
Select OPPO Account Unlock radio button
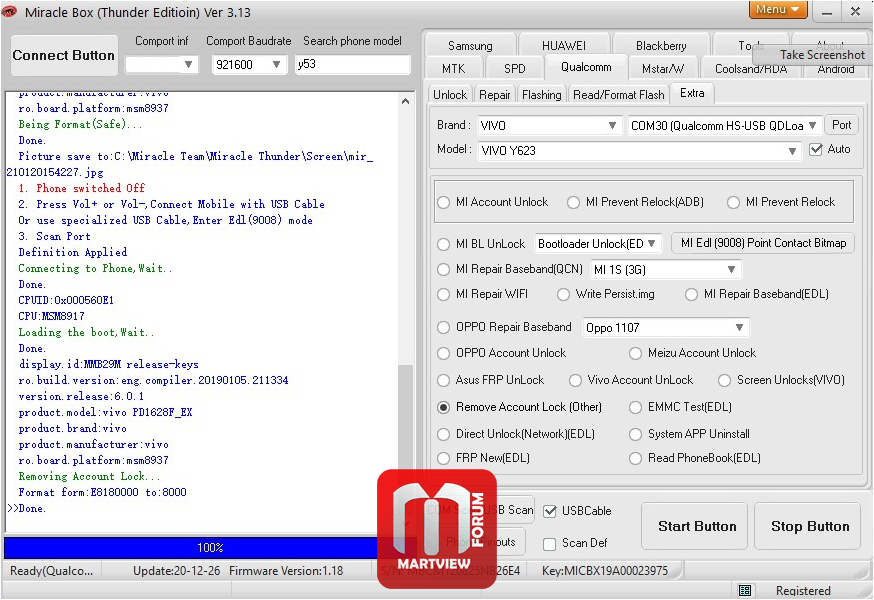tap(444, 354)
